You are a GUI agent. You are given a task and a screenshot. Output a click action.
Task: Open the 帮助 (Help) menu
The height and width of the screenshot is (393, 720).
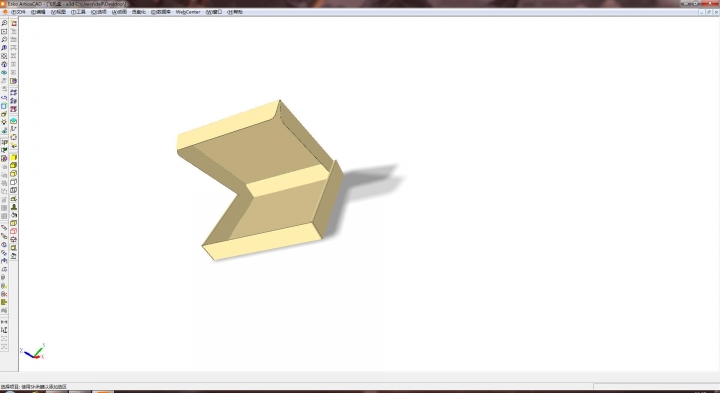(x=235, y=12)
